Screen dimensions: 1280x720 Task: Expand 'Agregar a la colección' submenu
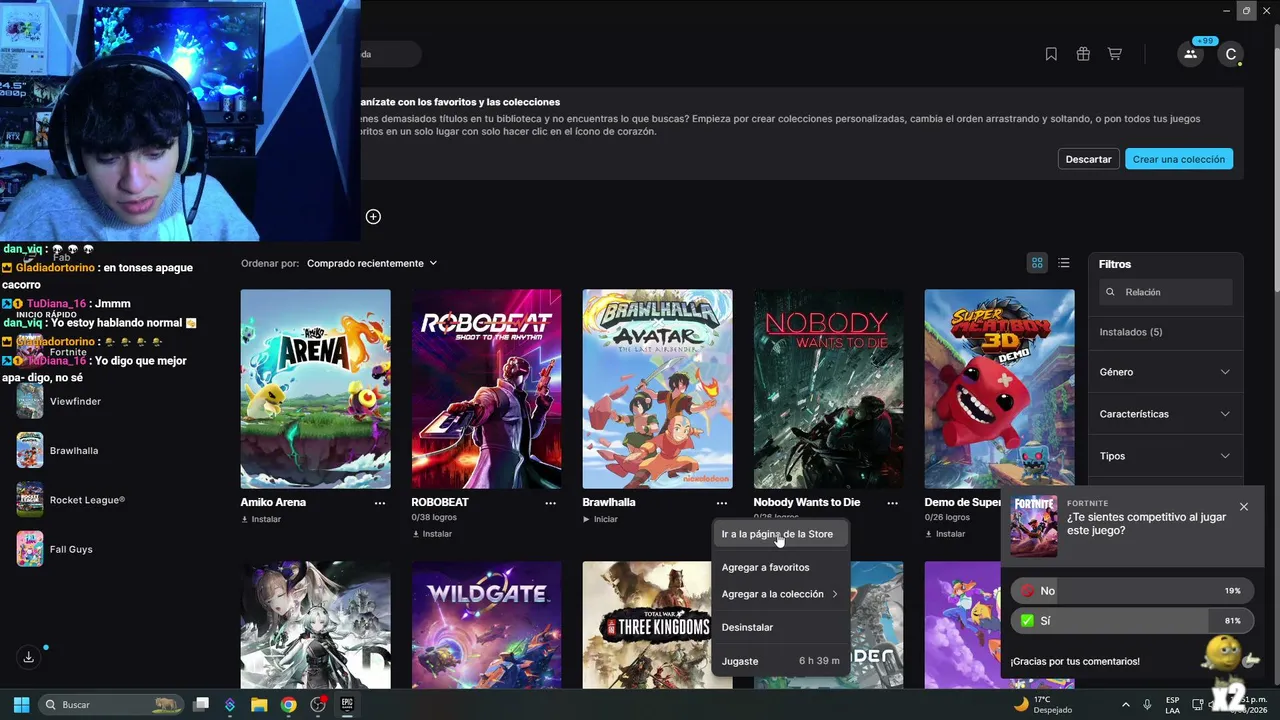[780, 594]
